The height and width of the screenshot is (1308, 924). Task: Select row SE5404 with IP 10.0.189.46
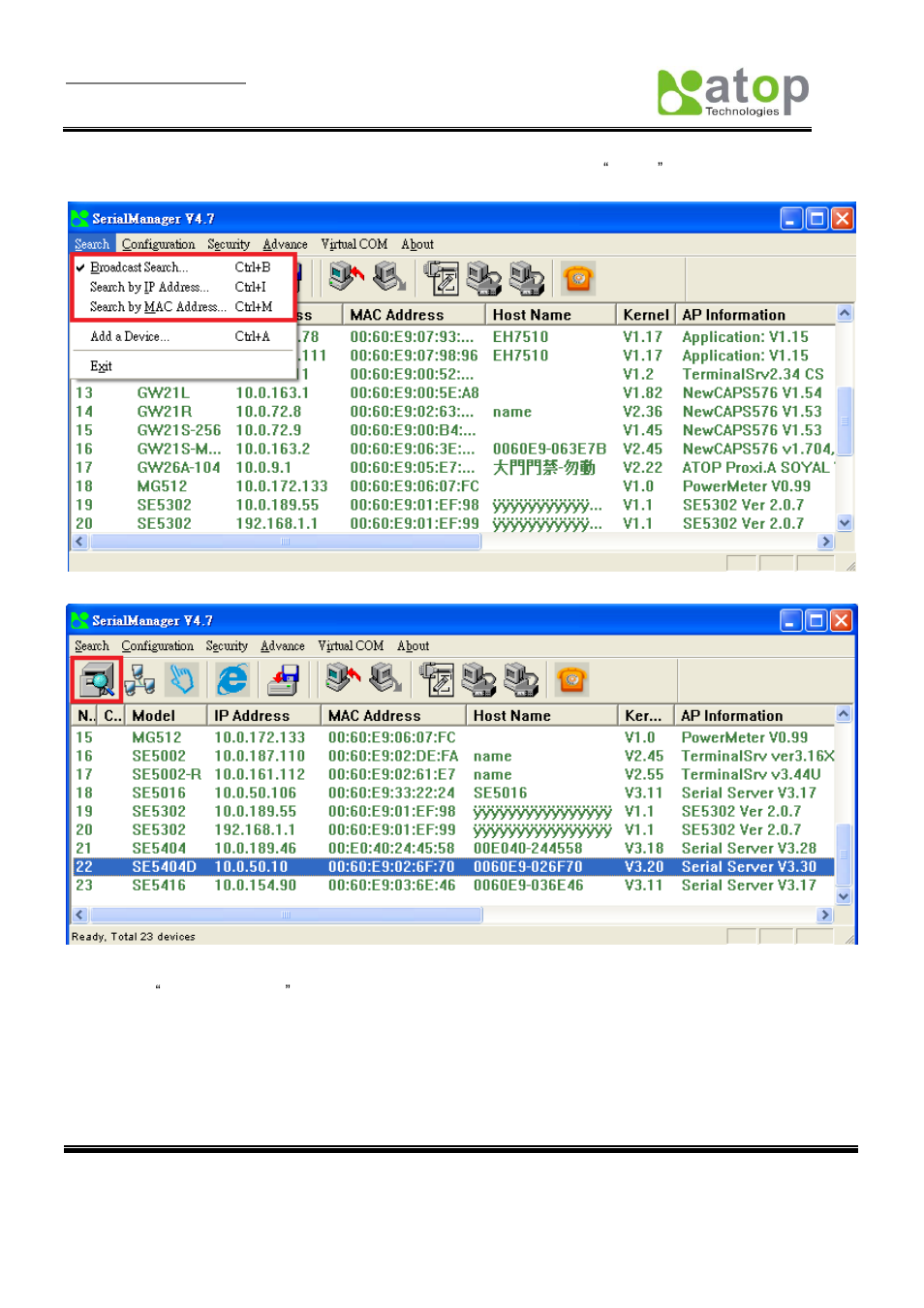[x=453, y=848]
